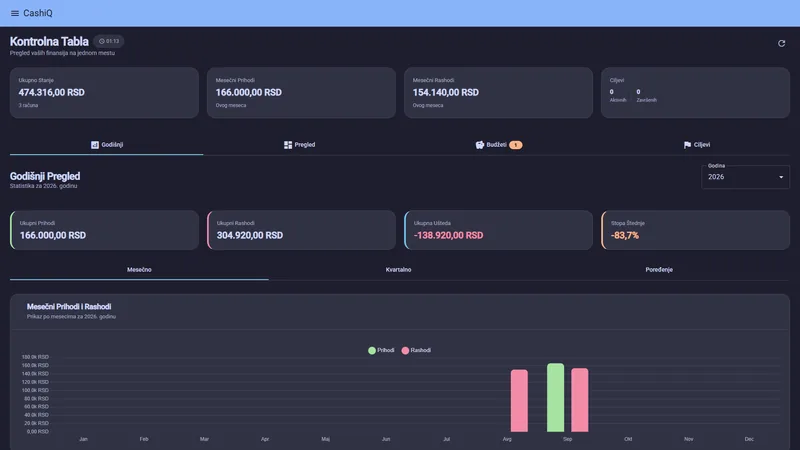Switch to the Ciljevi tab

click(x=696, y=145)
